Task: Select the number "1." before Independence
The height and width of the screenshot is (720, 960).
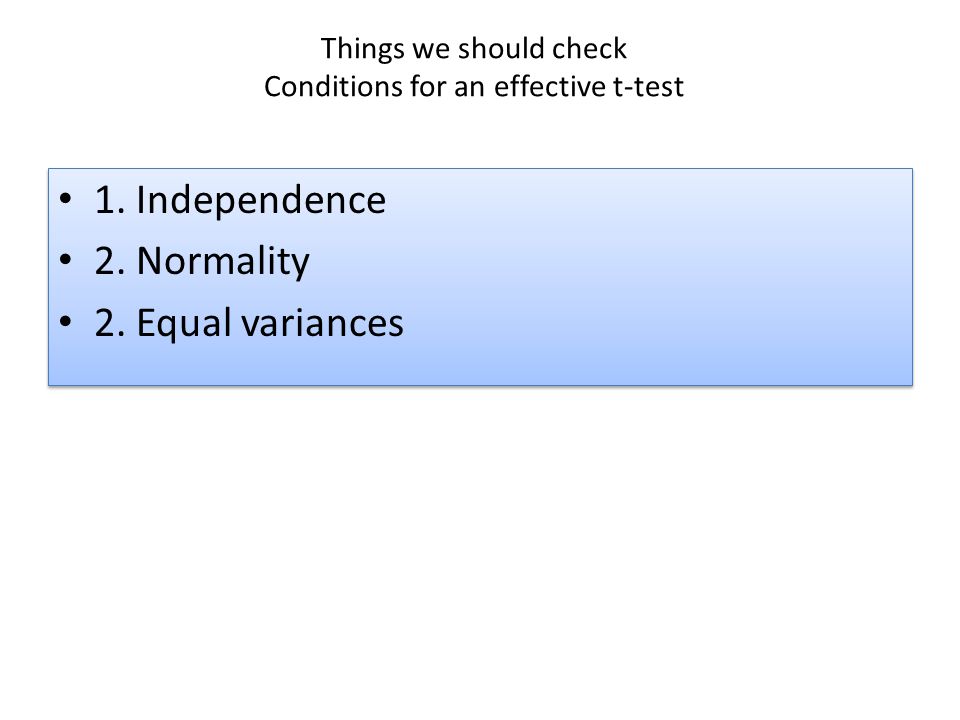Action: (x=111, y=200)
